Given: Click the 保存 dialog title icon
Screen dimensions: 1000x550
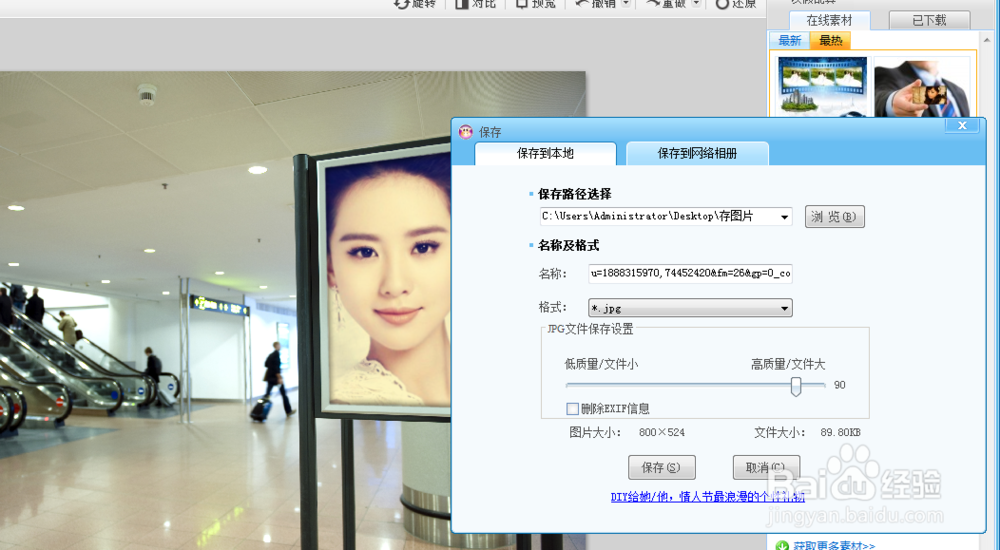Looking at the screenshot, I should (x=466, y=132).
